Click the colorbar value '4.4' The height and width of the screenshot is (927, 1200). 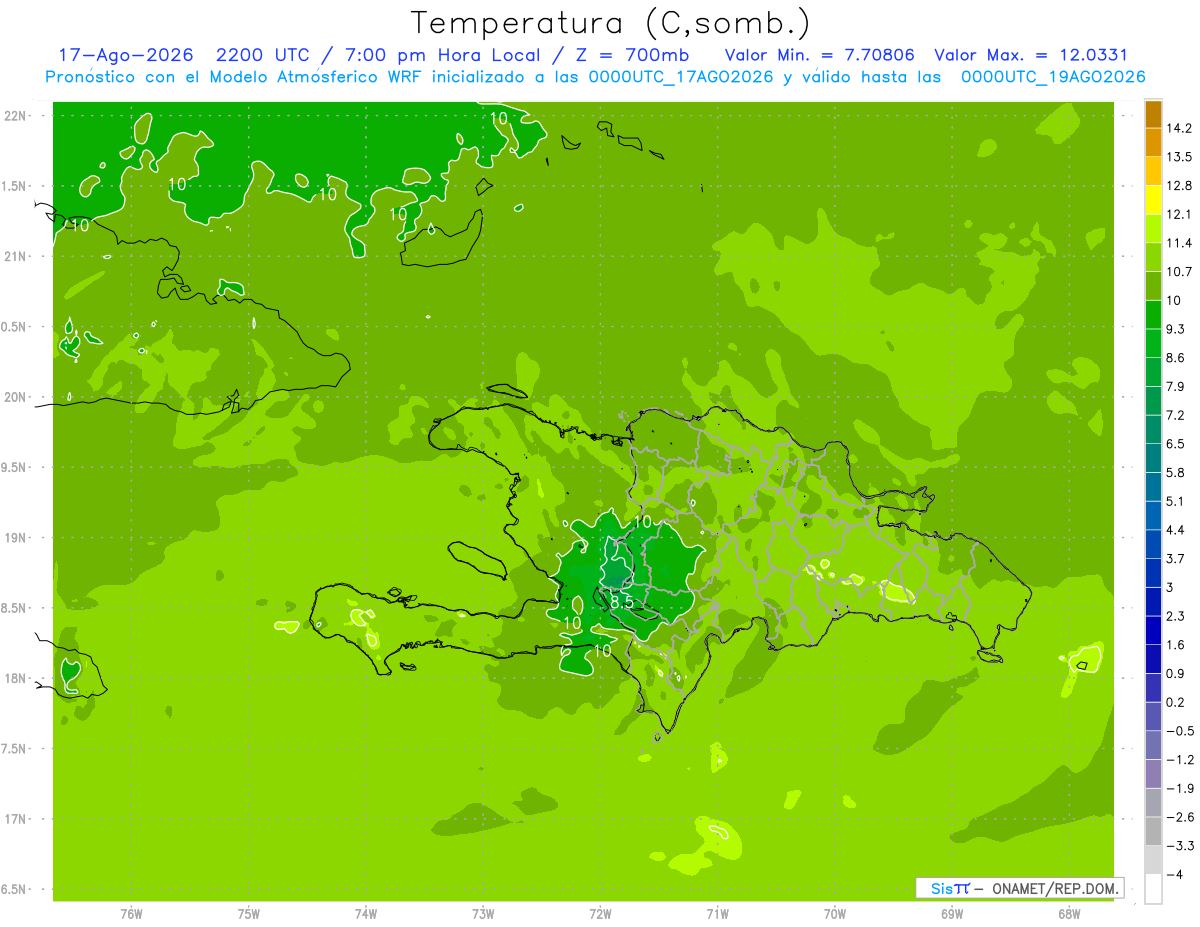coord(1176,530)
